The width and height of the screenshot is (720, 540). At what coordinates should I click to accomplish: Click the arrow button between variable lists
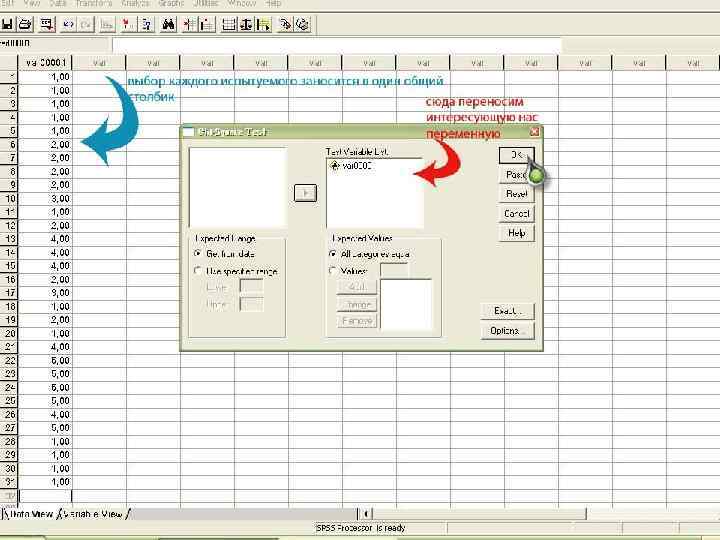point(305,193)
